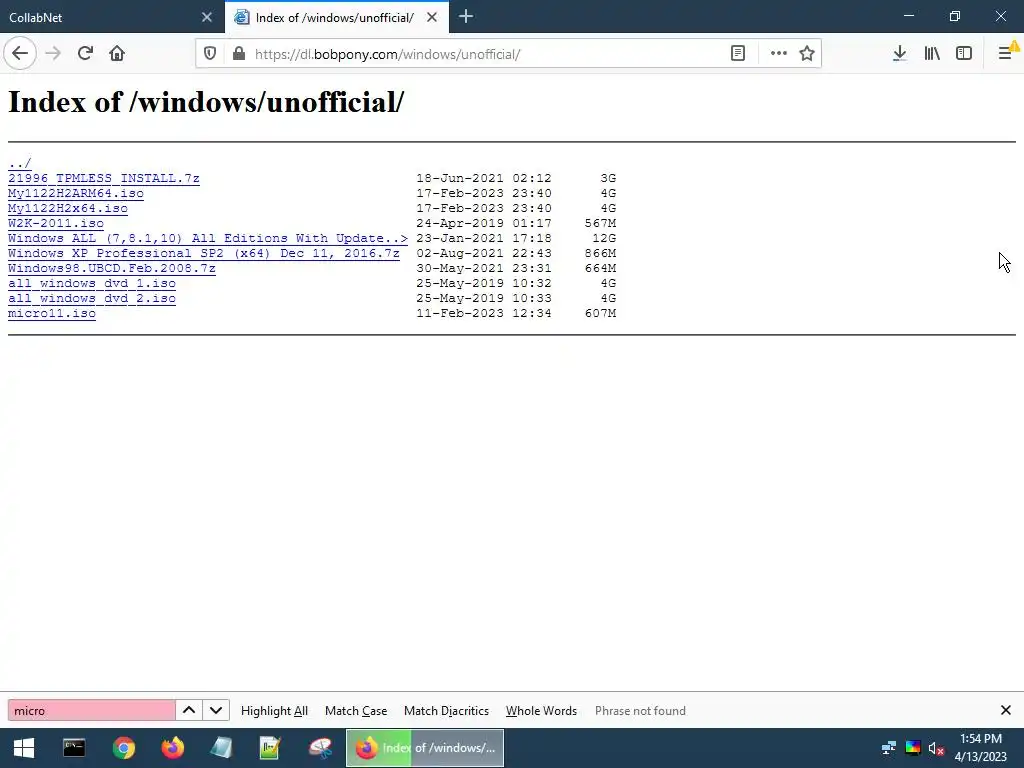This screenshot has height=768, width=1024.
Task: Download W2K-2011.iso
Action: 56,223
